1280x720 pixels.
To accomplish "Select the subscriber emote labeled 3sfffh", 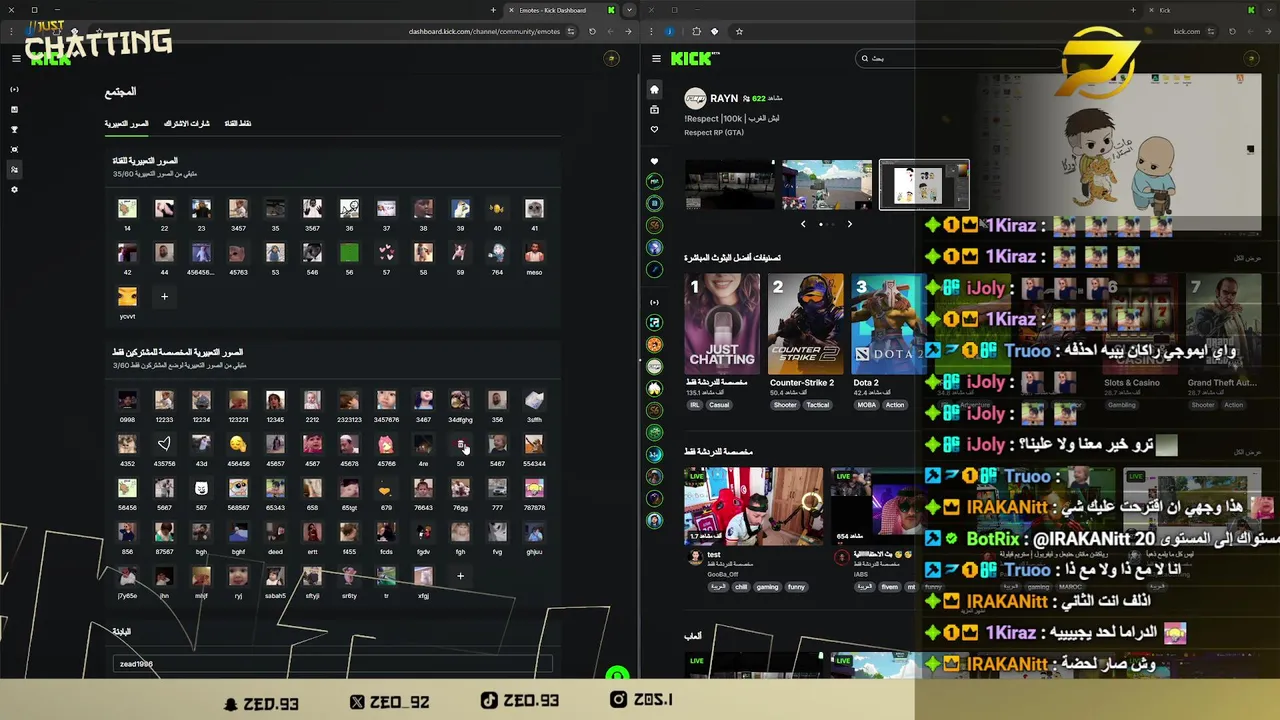I will (534, 400).
